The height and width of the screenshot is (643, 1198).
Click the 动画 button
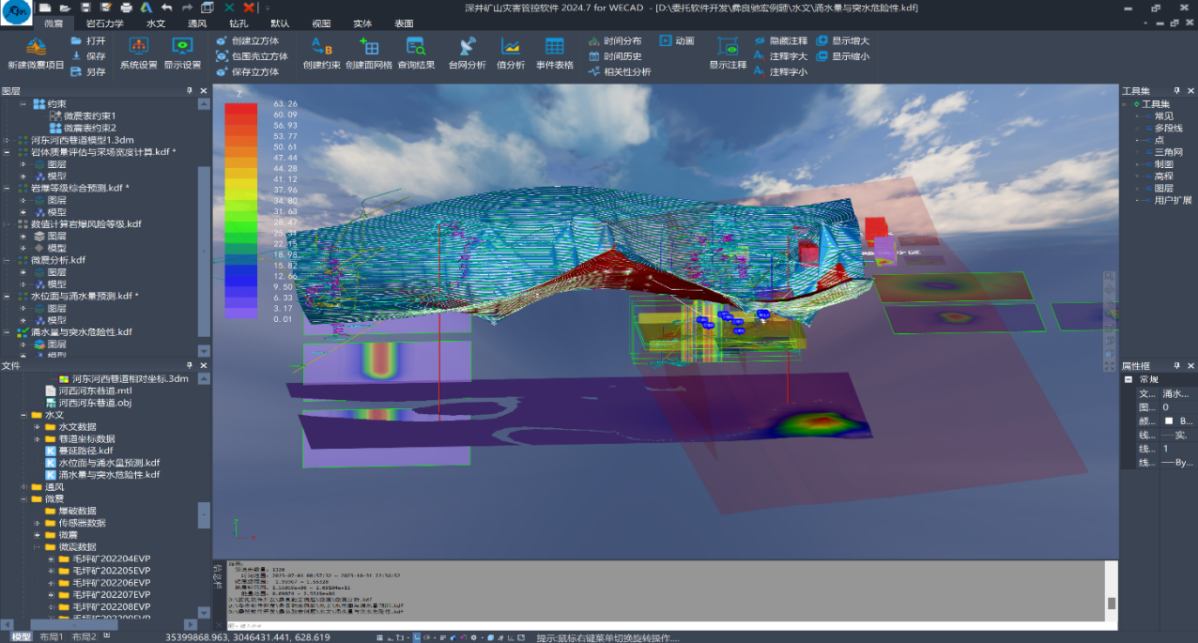pos(677,41)
